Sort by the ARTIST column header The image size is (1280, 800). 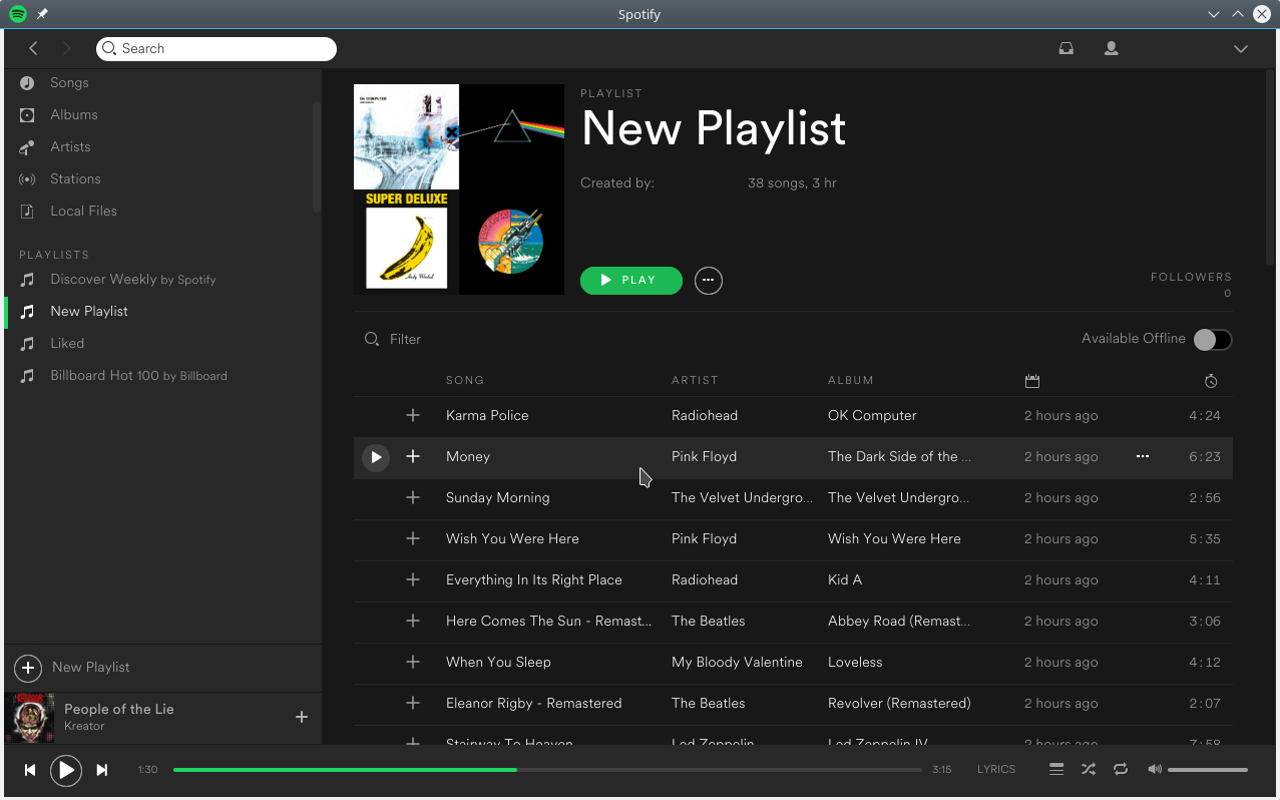coord(695,380)
